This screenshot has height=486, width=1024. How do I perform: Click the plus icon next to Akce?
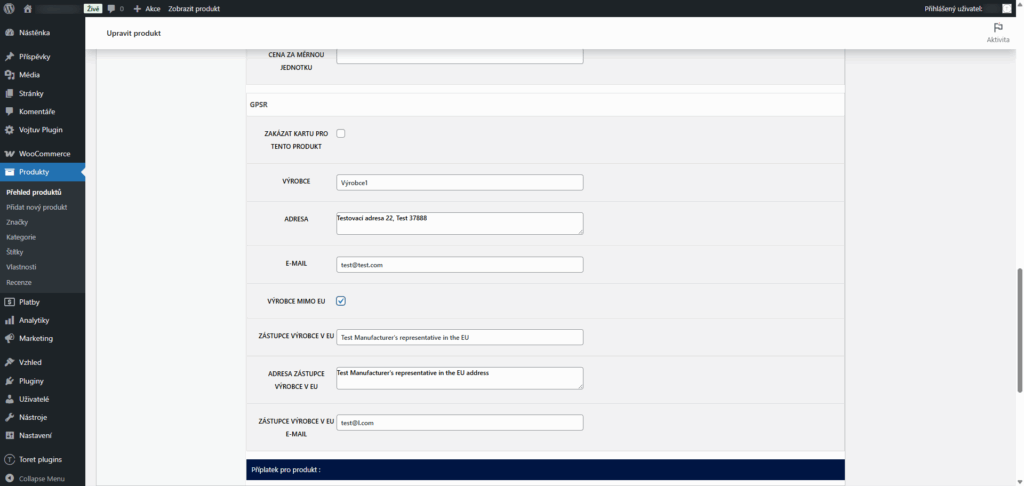pyautogui.click(x=137, y=9)
